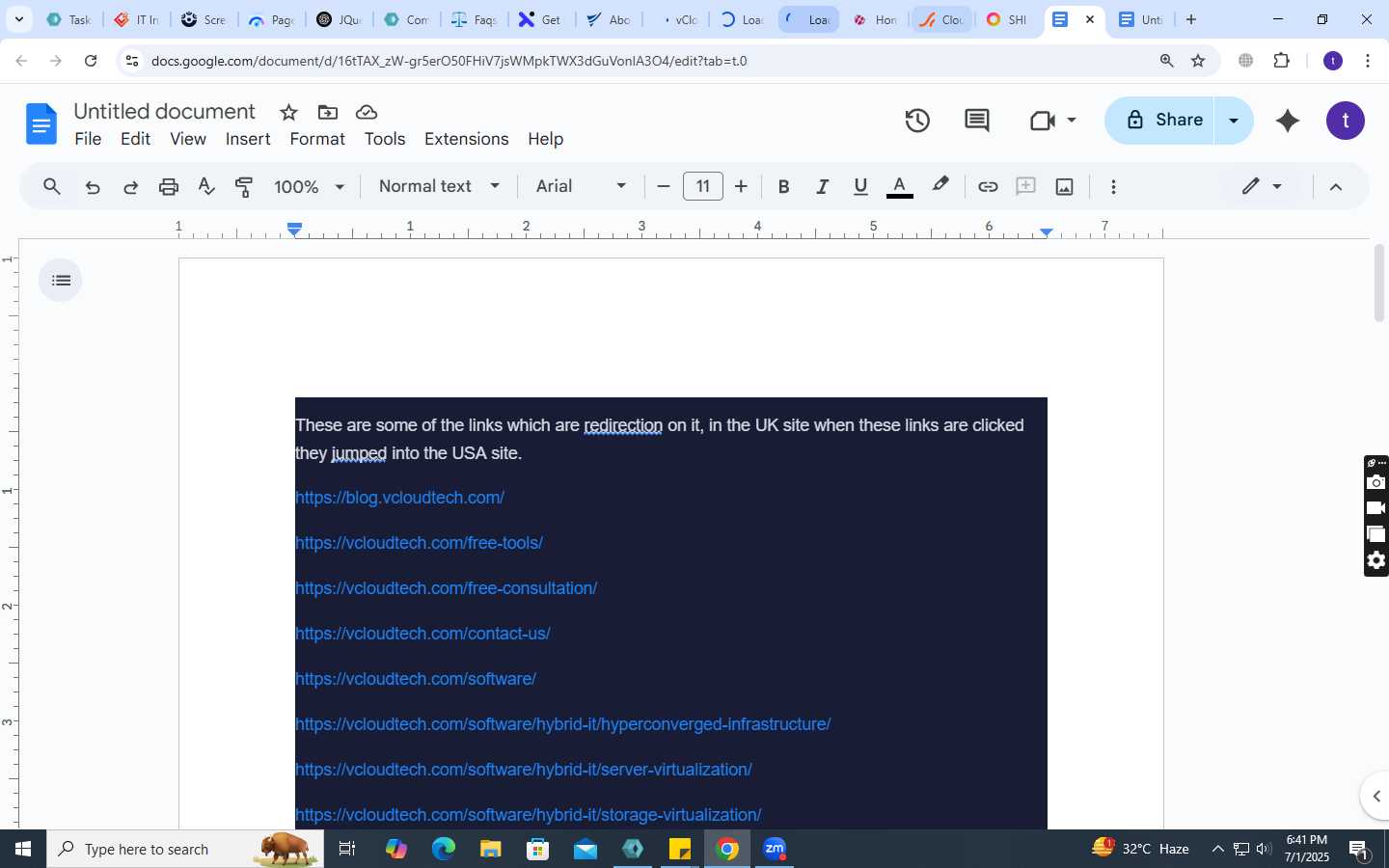Rename the Untitled document title
1389x868 pixels.
pyautogui.click(x=164, y=112)
